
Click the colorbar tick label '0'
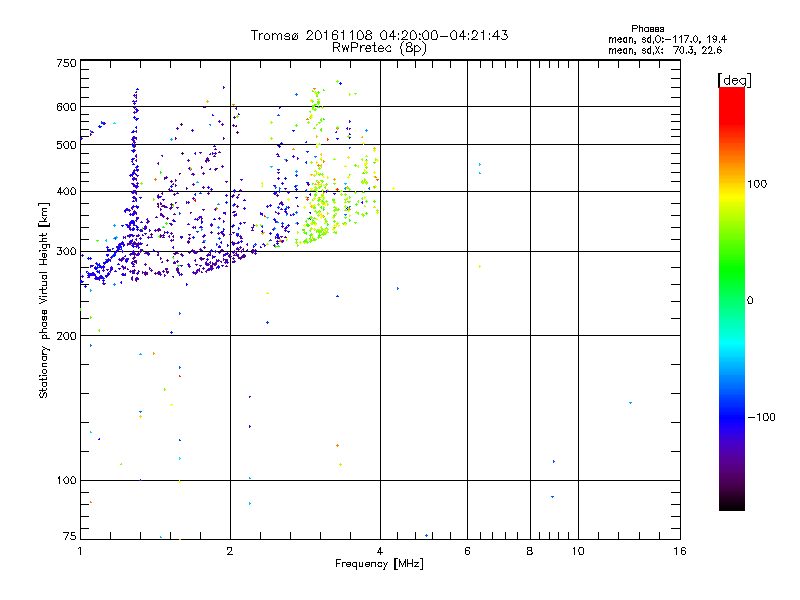[x=749, y=301]
